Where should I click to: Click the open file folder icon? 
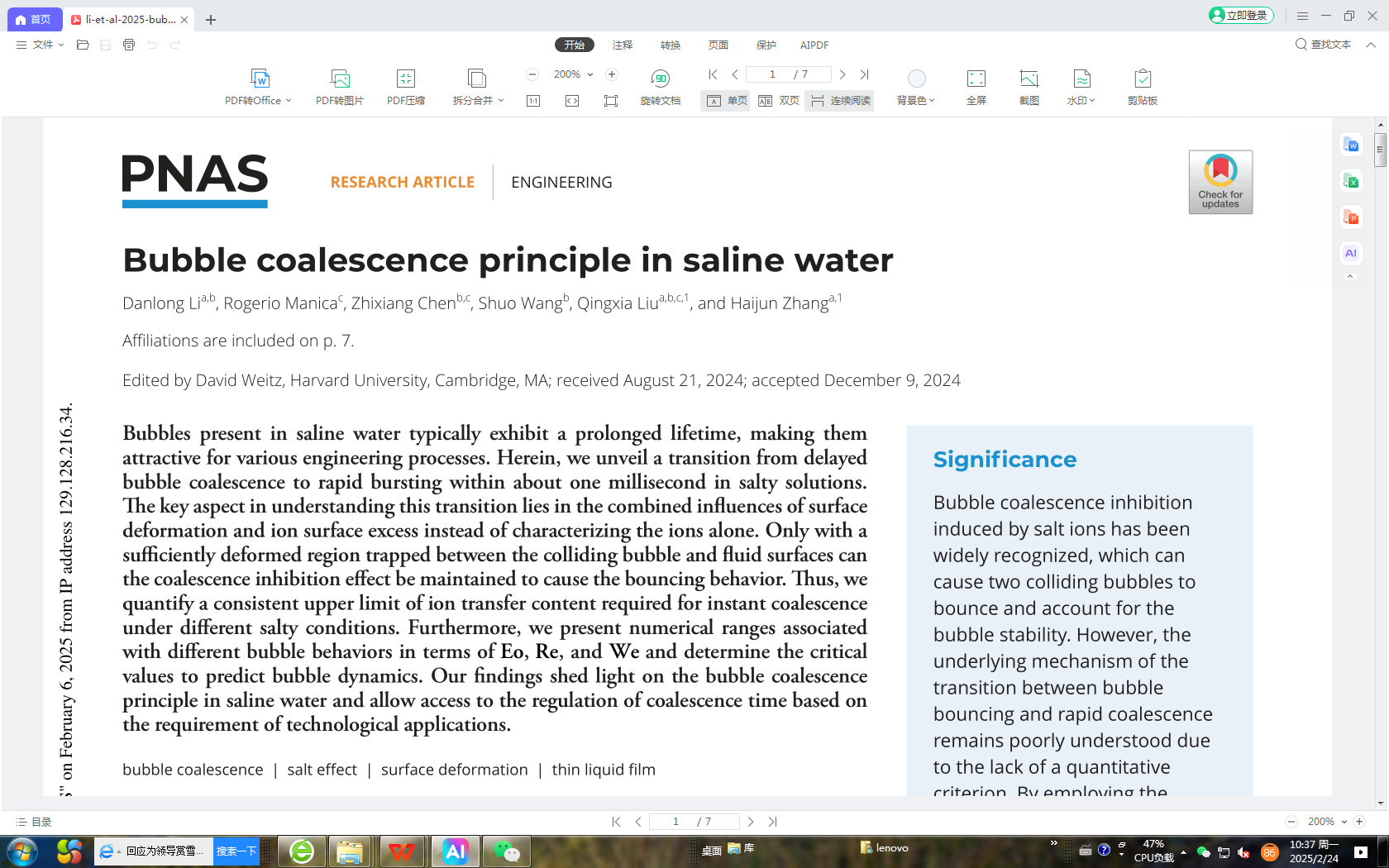coord(83,45)
